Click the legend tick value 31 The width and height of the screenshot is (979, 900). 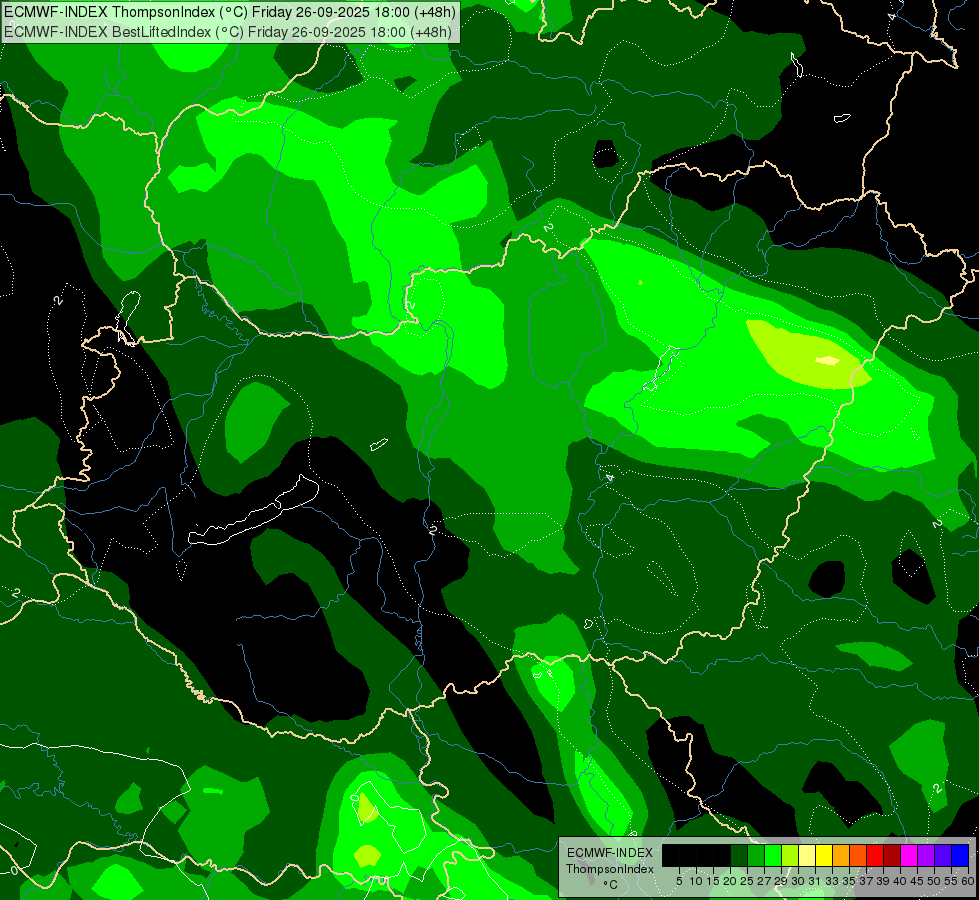[815, 881]
